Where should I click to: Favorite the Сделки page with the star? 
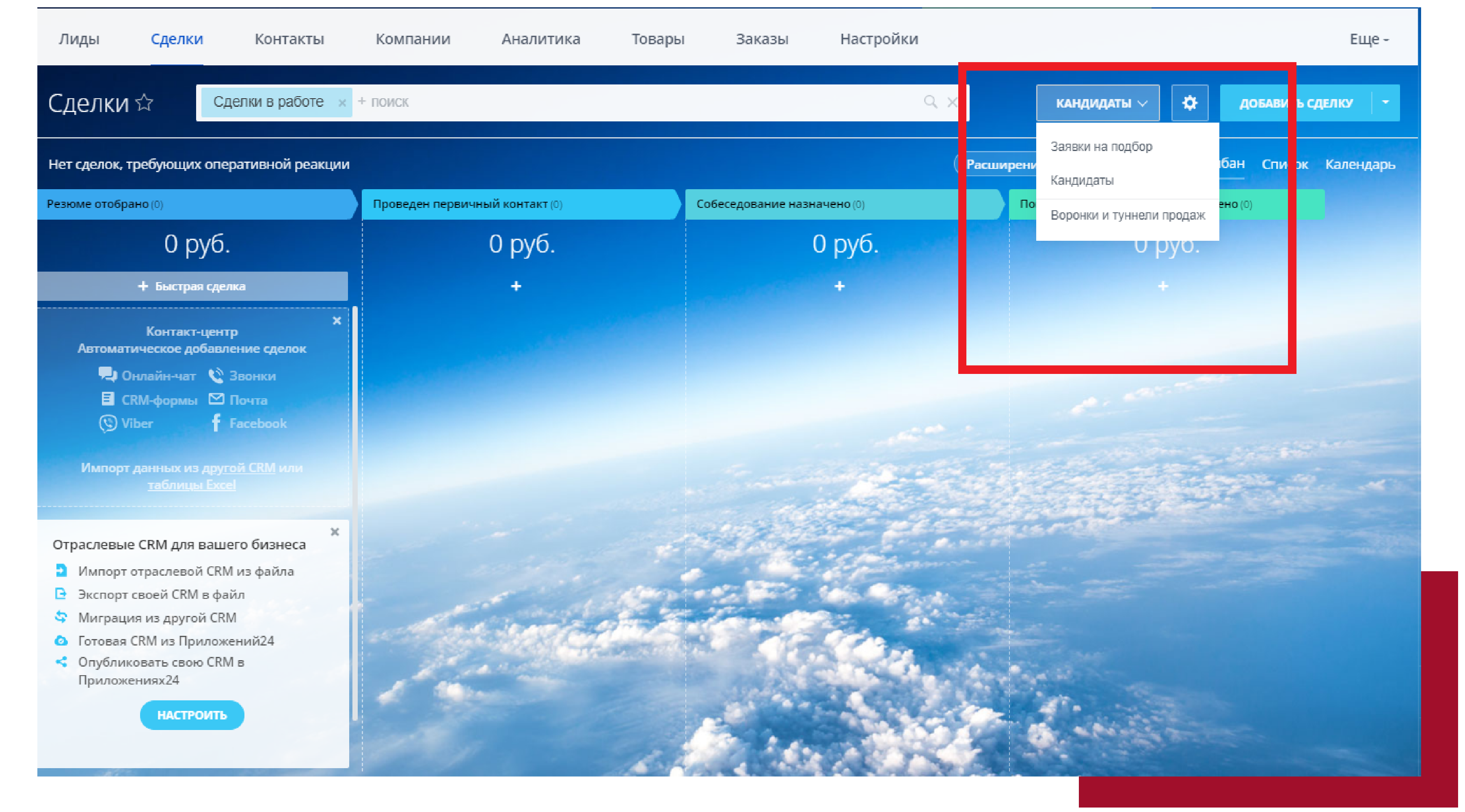145,103
